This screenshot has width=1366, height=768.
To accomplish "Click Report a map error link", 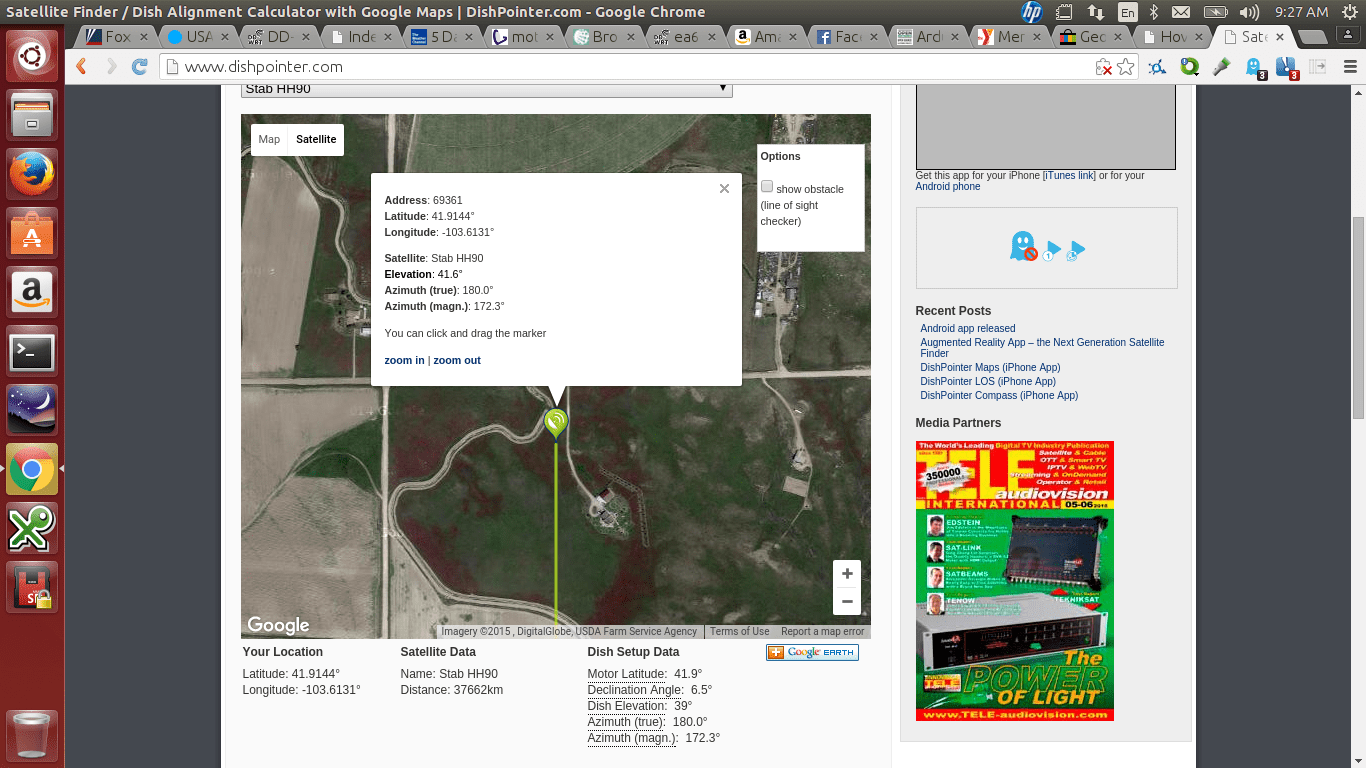I will pyautogui.click(x=823, y=632).
